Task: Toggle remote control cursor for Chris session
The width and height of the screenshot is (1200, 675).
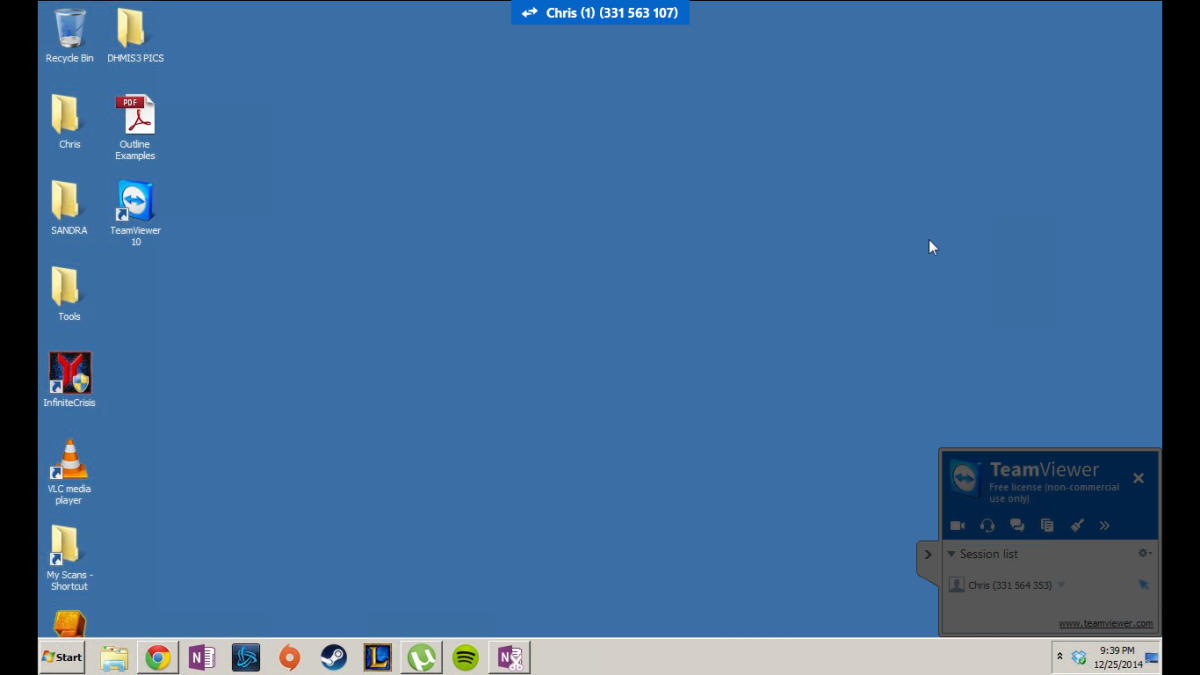Action: click(x=1143, y=585)
